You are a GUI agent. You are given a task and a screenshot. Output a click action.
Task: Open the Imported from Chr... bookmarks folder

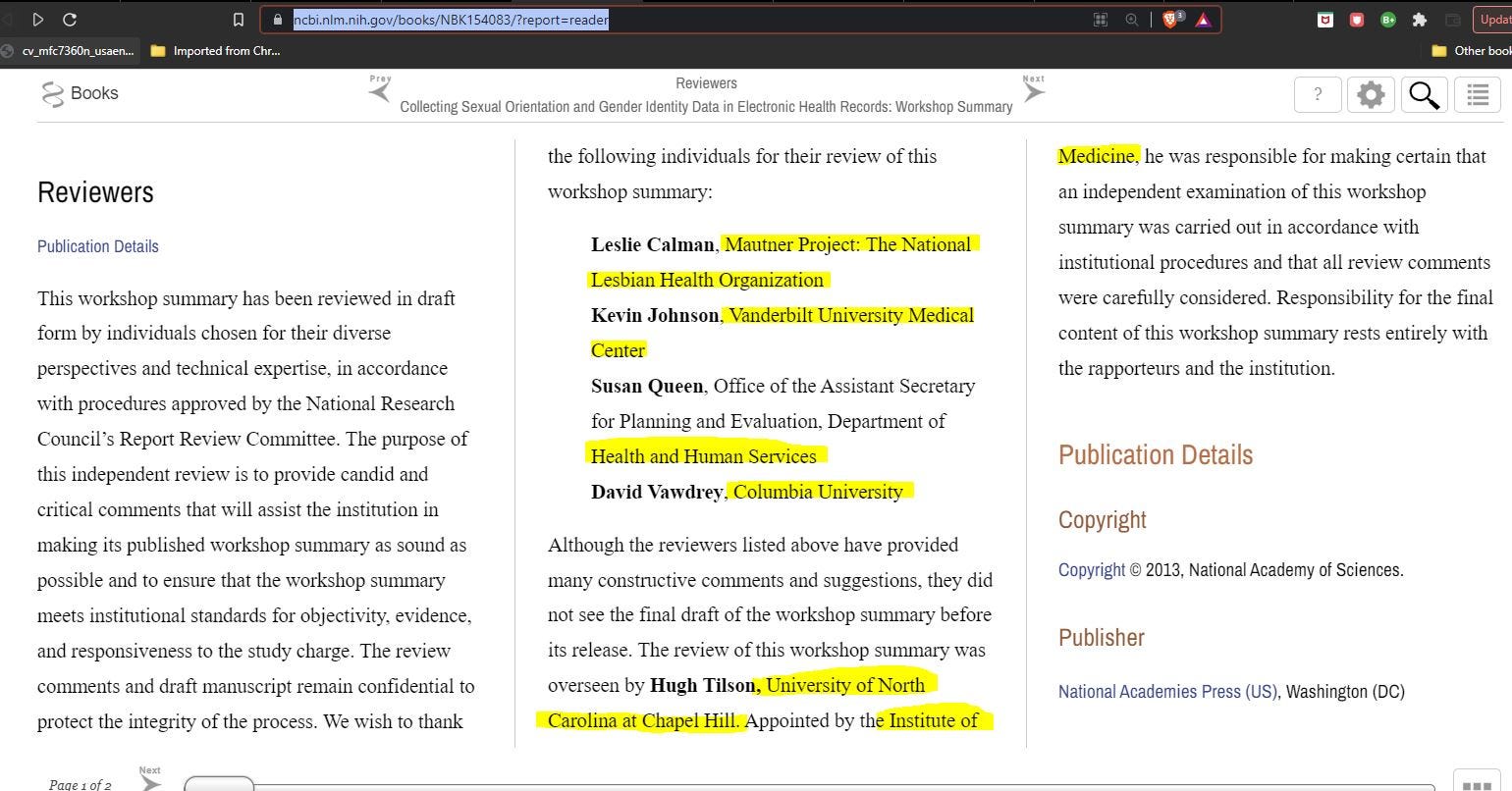tap(216, 51)
